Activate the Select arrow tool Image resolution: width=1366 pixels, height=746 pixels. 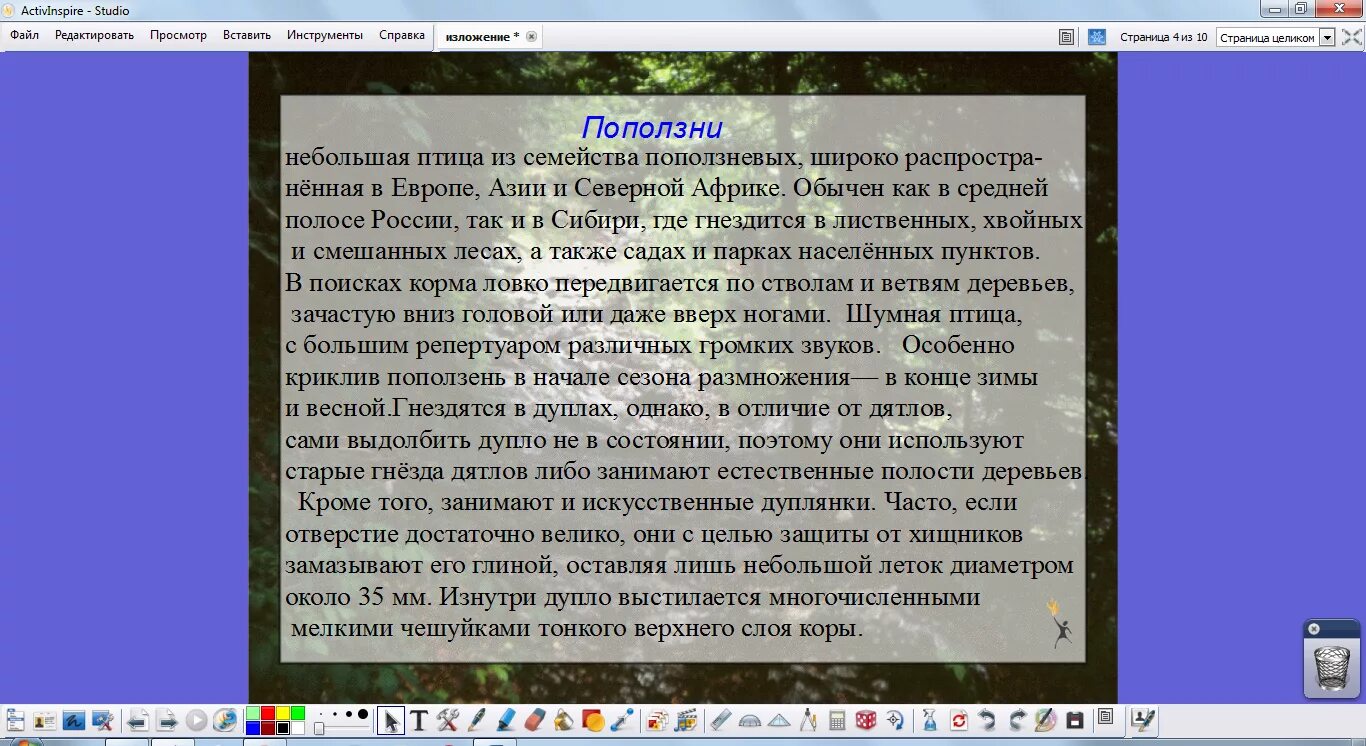coord(391,720)
